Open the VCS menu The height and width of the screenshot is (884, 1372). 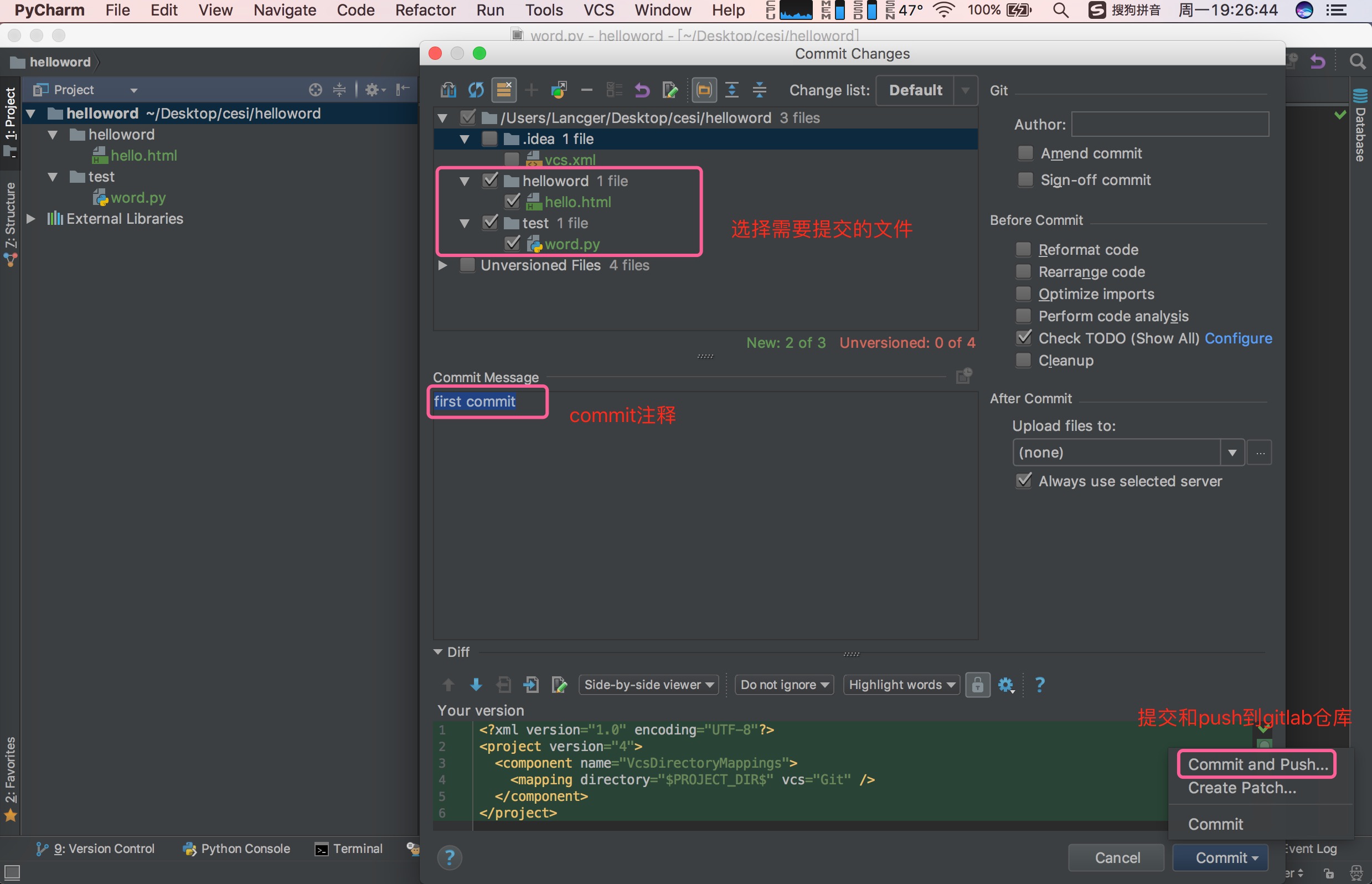[x=598, y=11]
